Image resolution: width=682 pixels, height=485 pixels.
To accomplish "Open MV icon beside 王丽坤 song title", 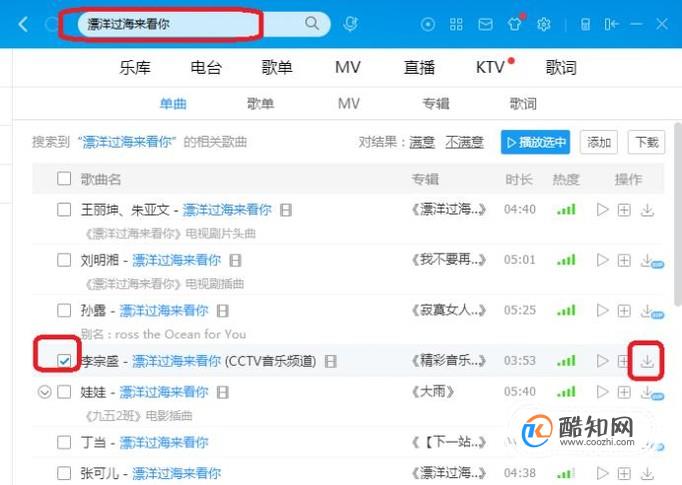I will (286, 211).
